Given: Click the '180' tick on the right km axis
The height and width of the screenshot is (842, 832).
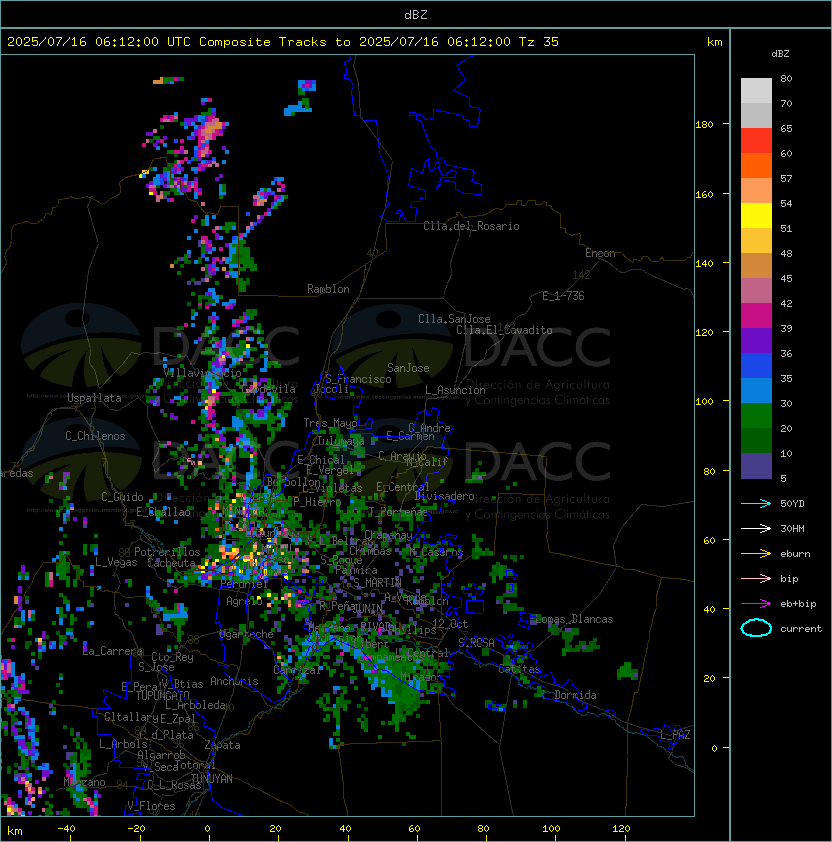Looking at the screenshot, I should tap(704, 125).
